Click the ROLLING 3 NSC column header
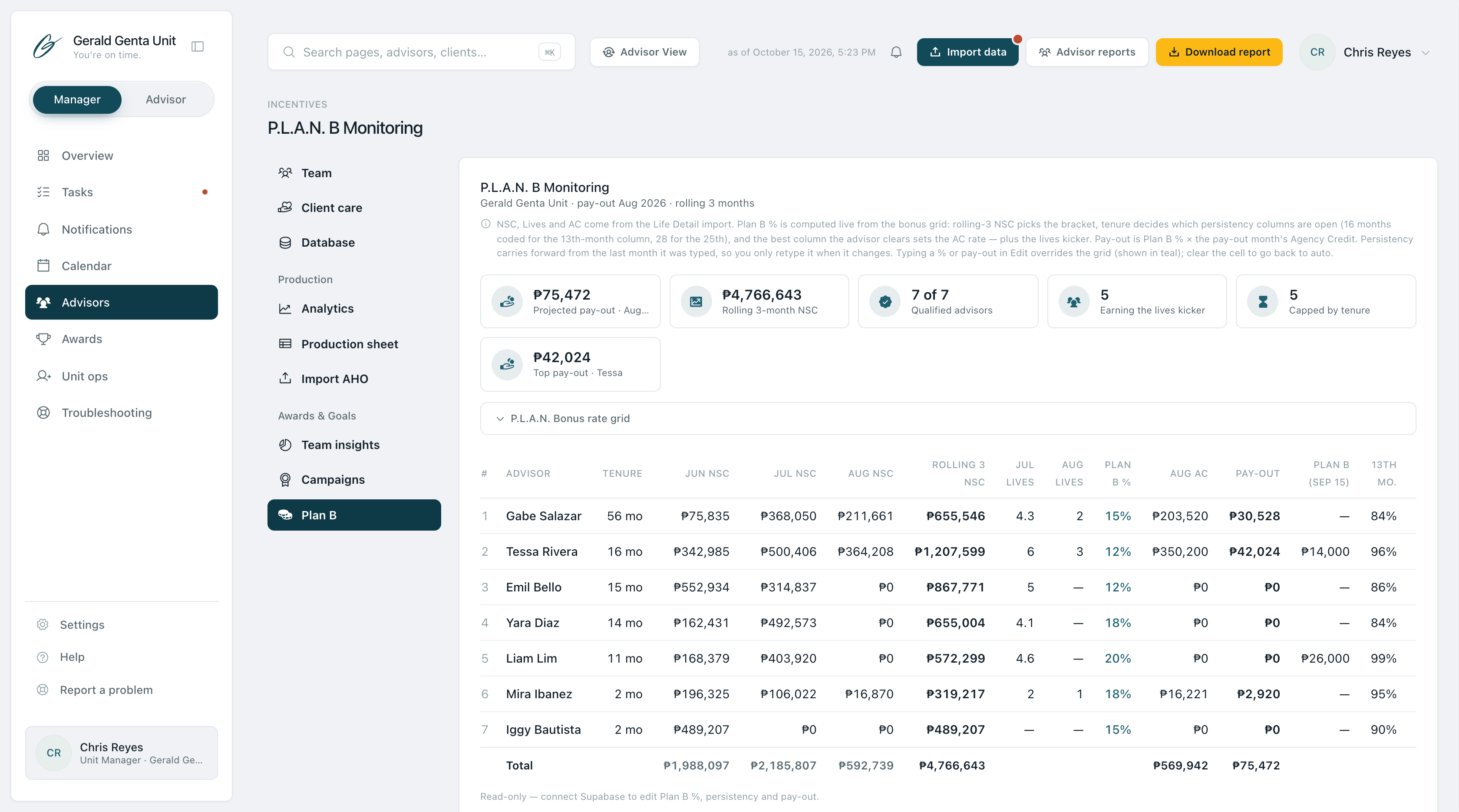Screen dimensions: 1459x812 pyautogui.click(x=958, y=473)
